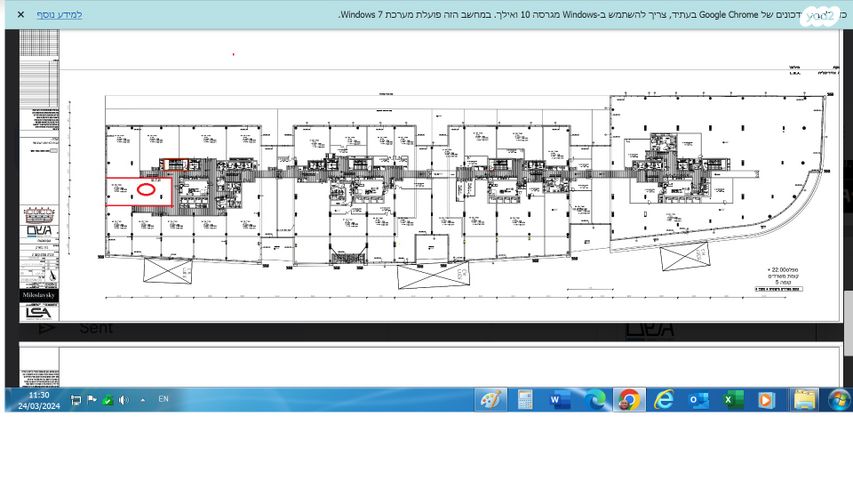Show hidden system tray icons
This screenshot has width=853, height=480.
142,400
